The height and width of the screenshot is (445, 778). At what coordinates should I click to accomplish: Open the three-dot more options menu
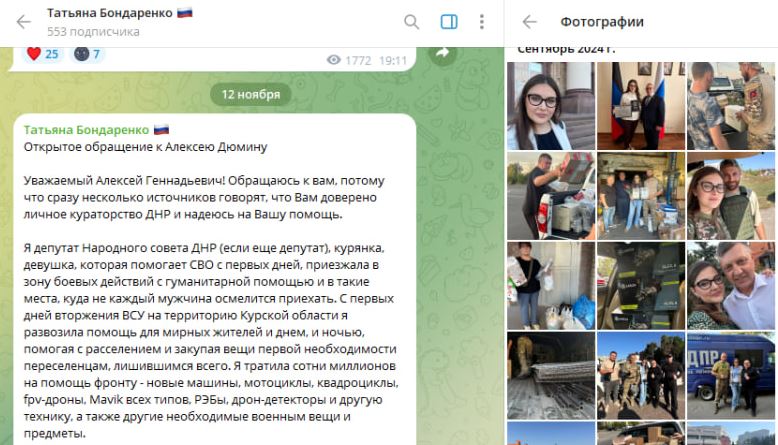pyautogui.click(x=481, y=22)
